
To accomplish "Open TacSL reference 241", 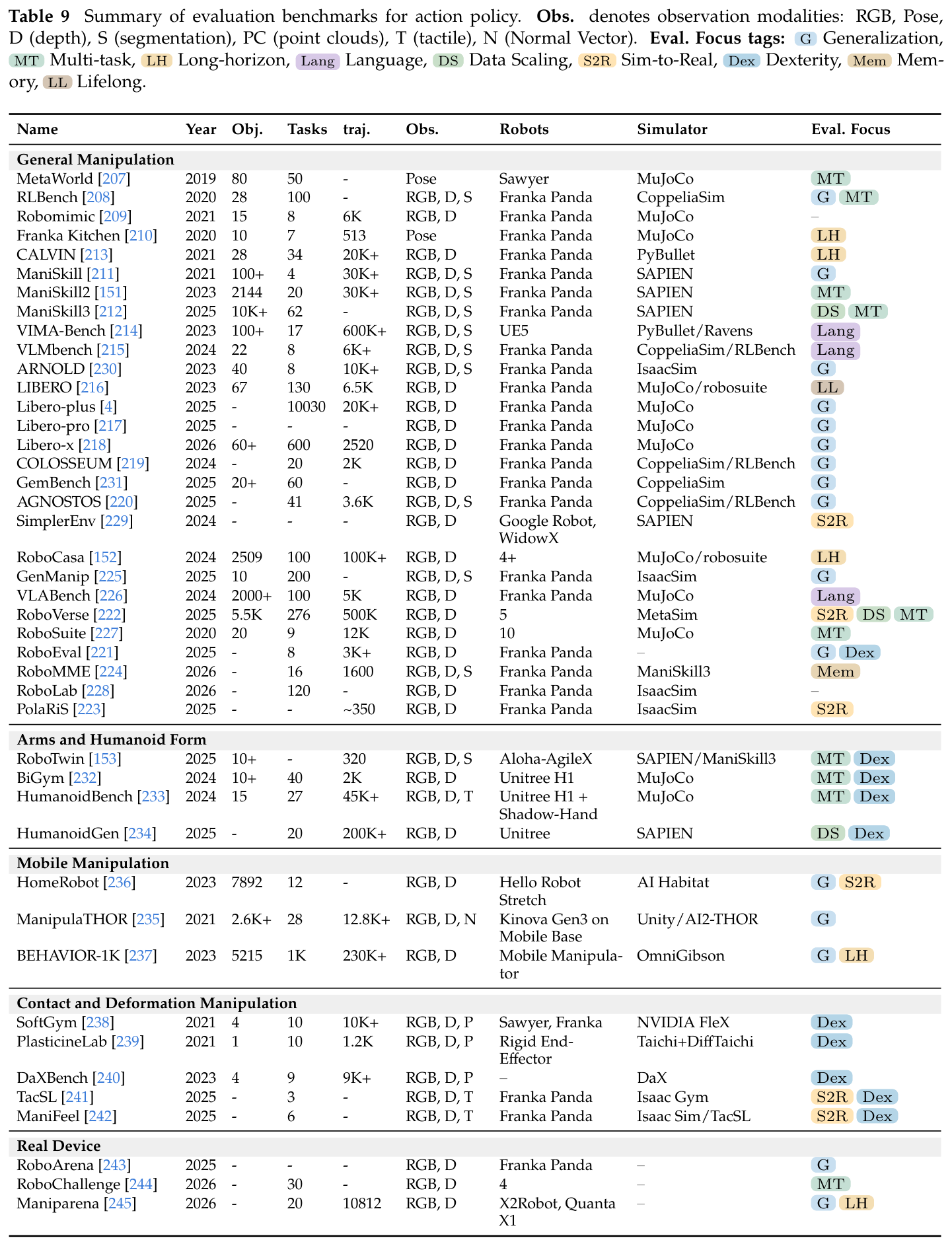I will [77, 1097].
